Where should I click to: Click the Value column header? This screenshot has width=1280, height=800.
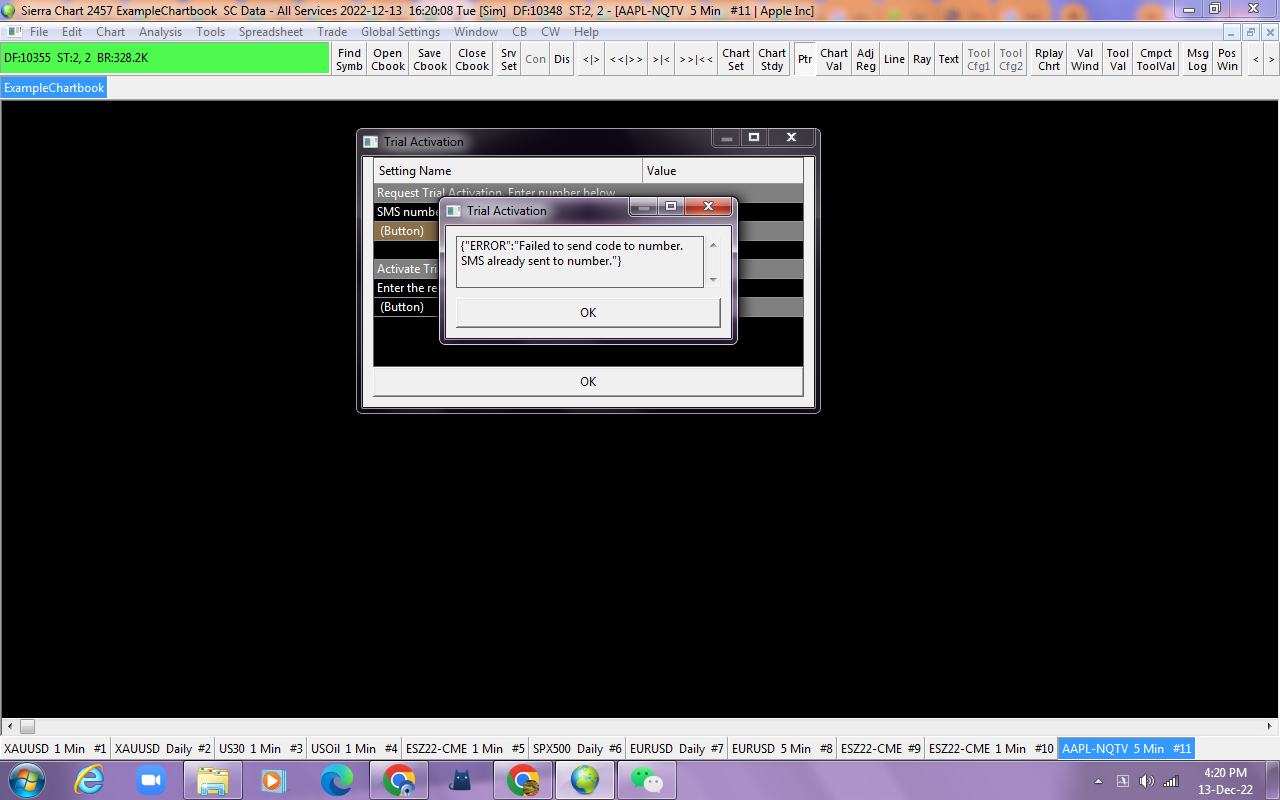click(723, 171)
